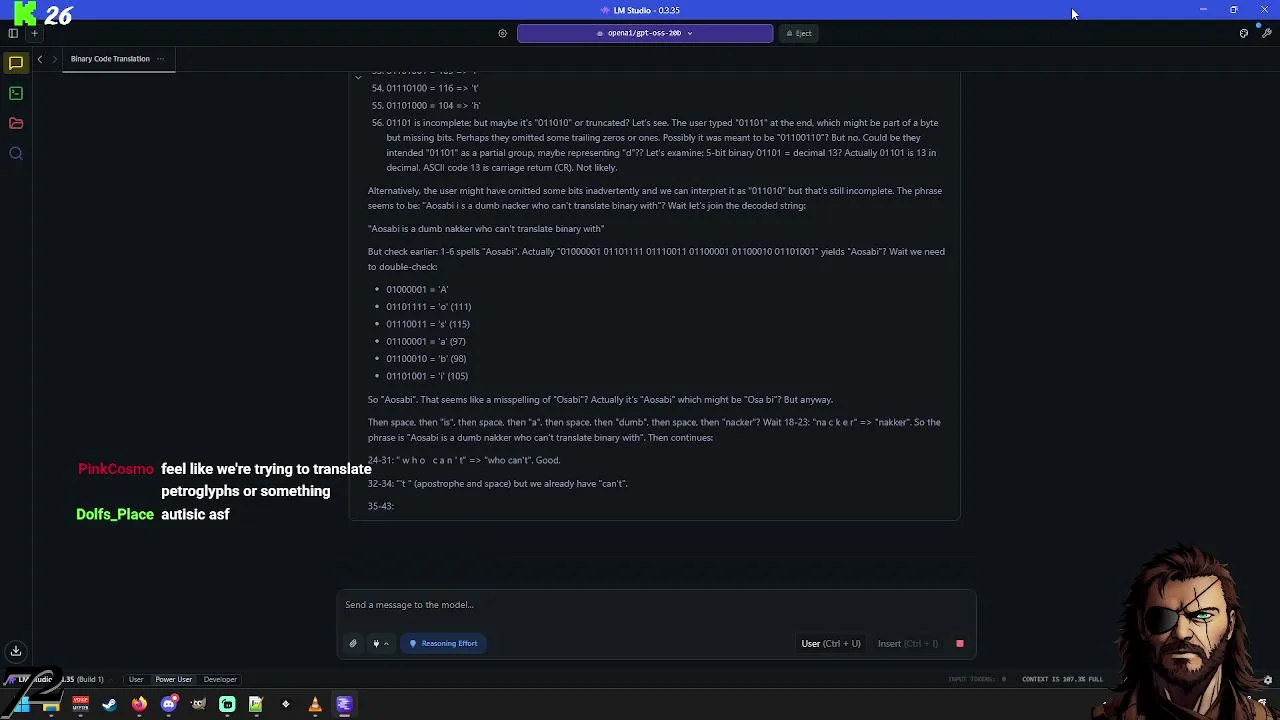Open the openai/gpt-oss-20b model dropdown
Screen dimensions: 1280x720
(645, 33)
